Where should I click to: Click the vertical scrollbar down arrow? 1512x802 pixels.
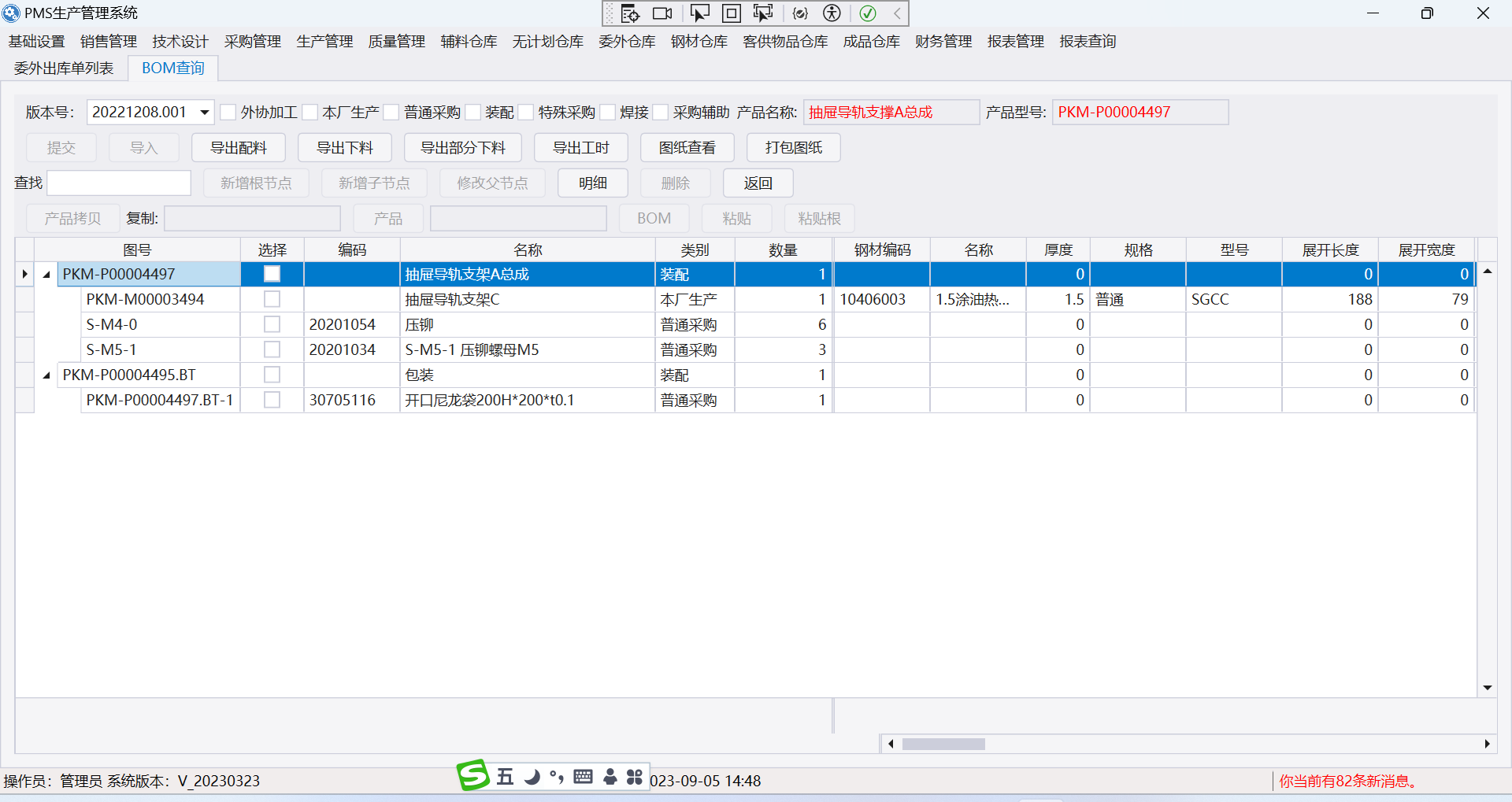point(1487,688)
